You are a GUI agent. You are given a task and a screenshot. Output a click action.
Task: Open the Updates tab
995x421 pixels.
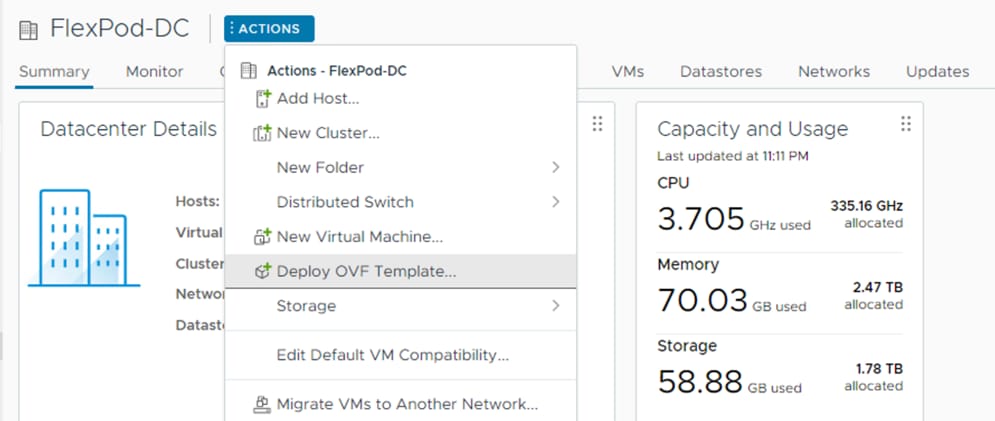(937, 72)
